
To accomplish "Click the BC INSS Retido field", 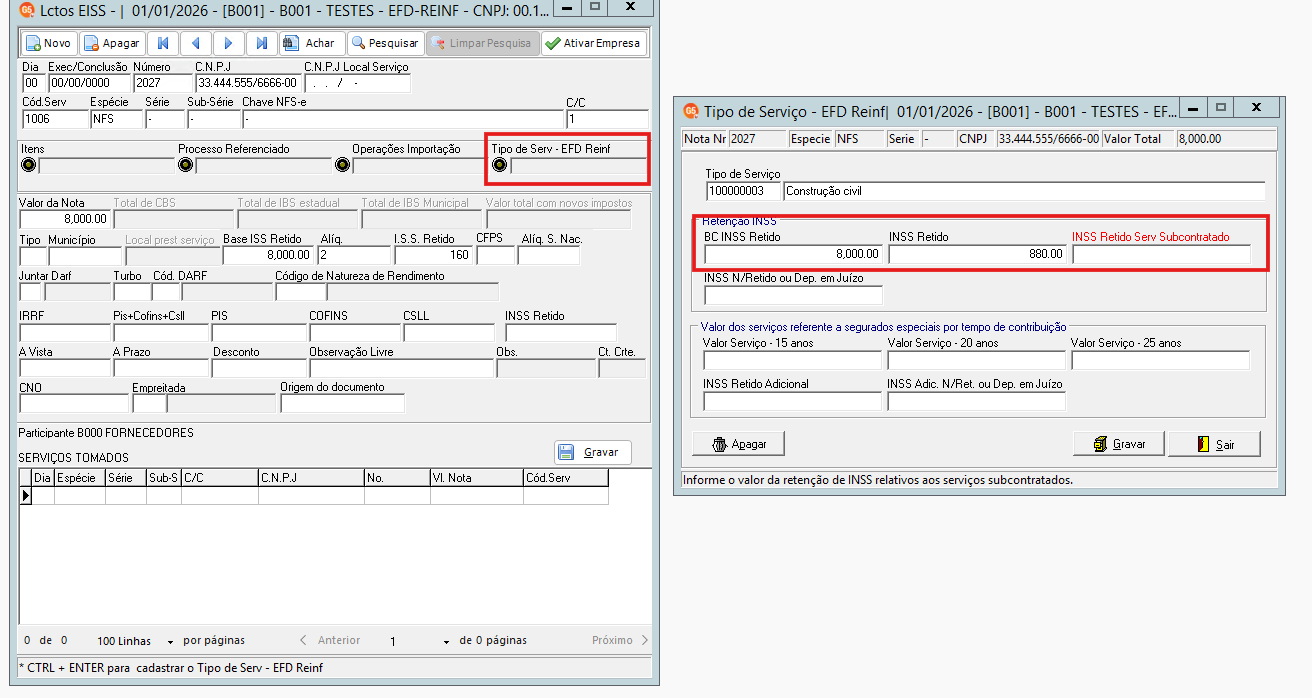I will tap(793, 254).
